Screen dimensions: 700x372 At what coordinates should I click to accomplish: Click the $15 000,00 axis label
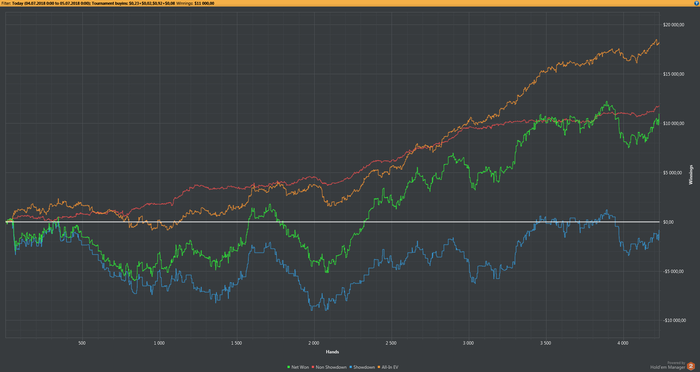point(673,74)
